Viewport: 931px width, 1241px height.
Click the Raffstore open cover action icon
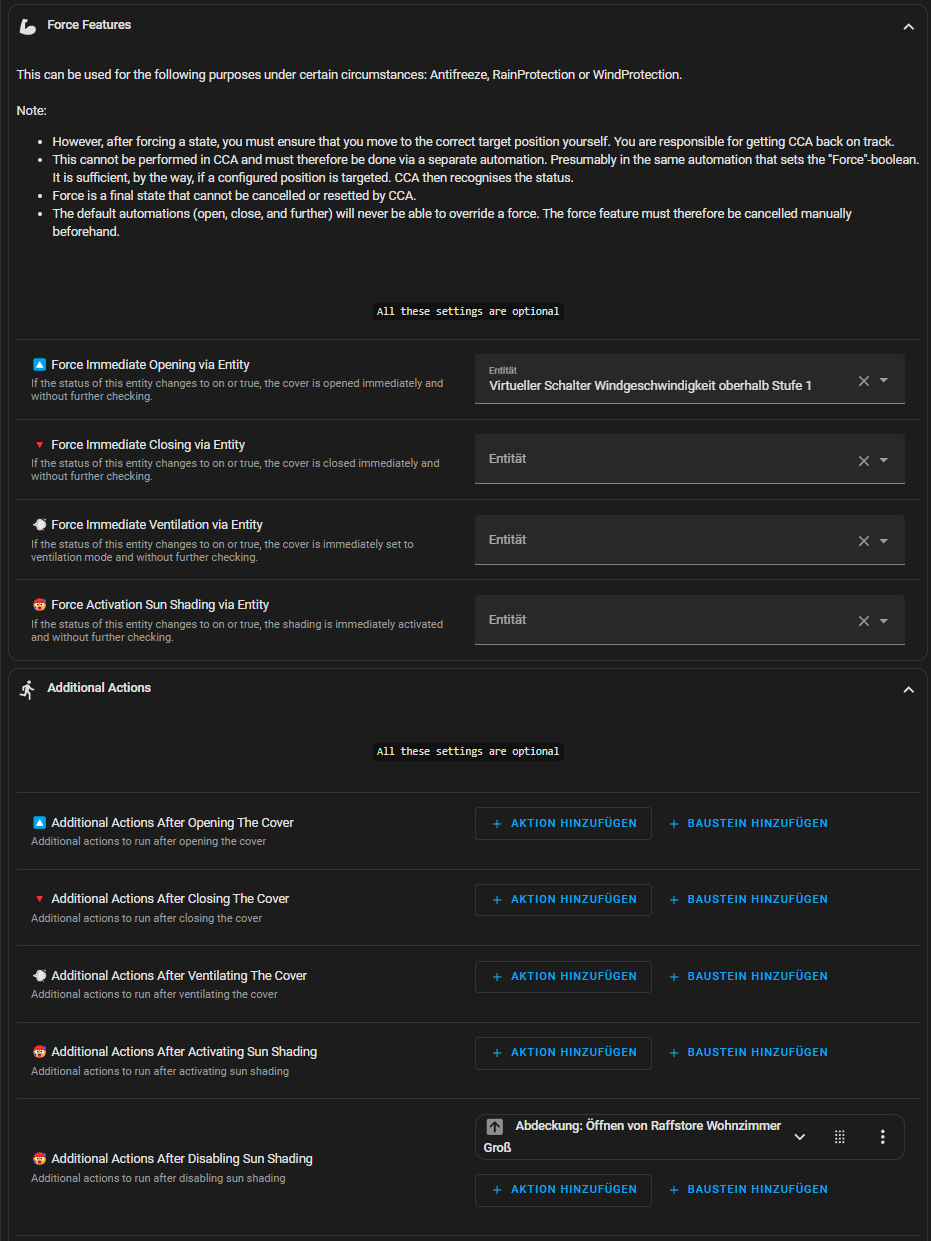494,1127
